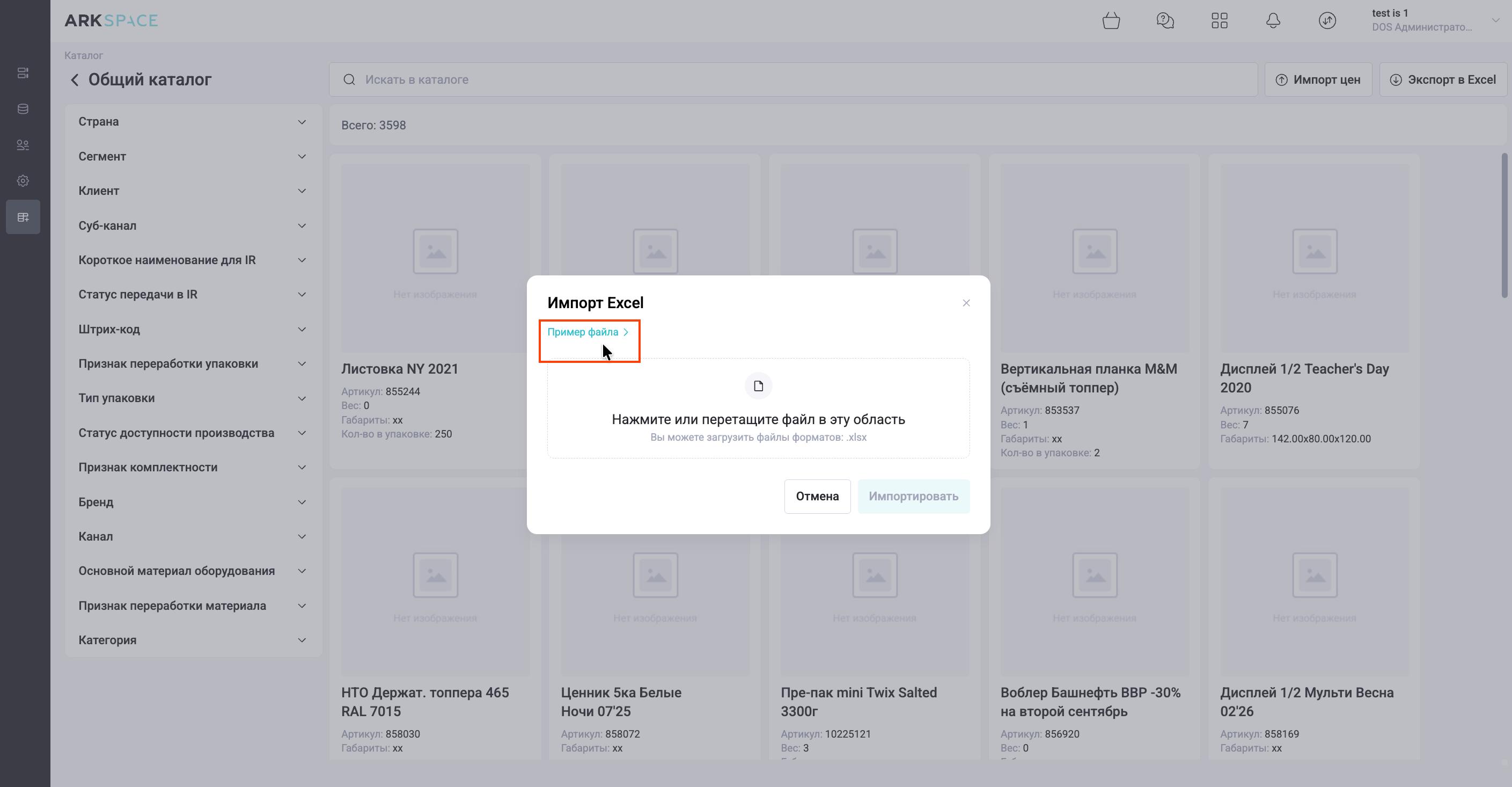
Task: Open the shopping basket icon
Action: [x=1111, y=21]
